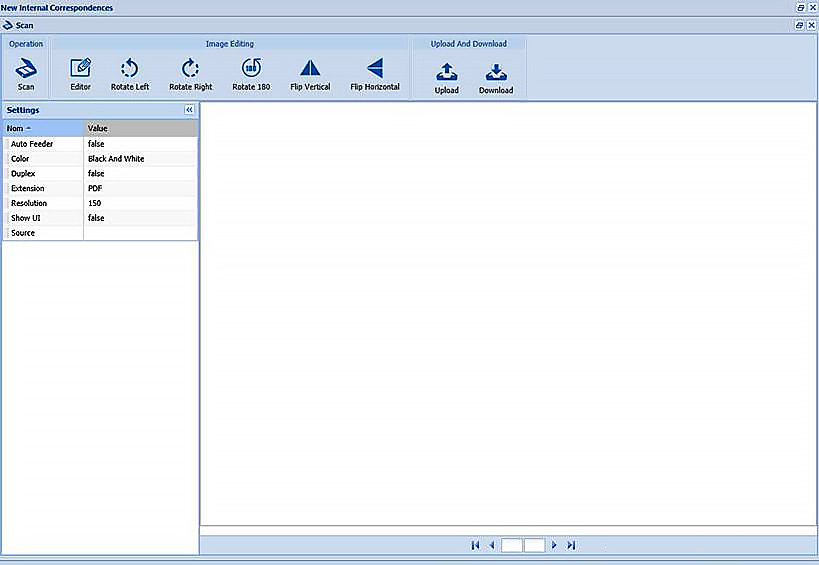Toggle the Duplex false value
The width and height of the screenshot is (819, 565).
coord(140,174)
